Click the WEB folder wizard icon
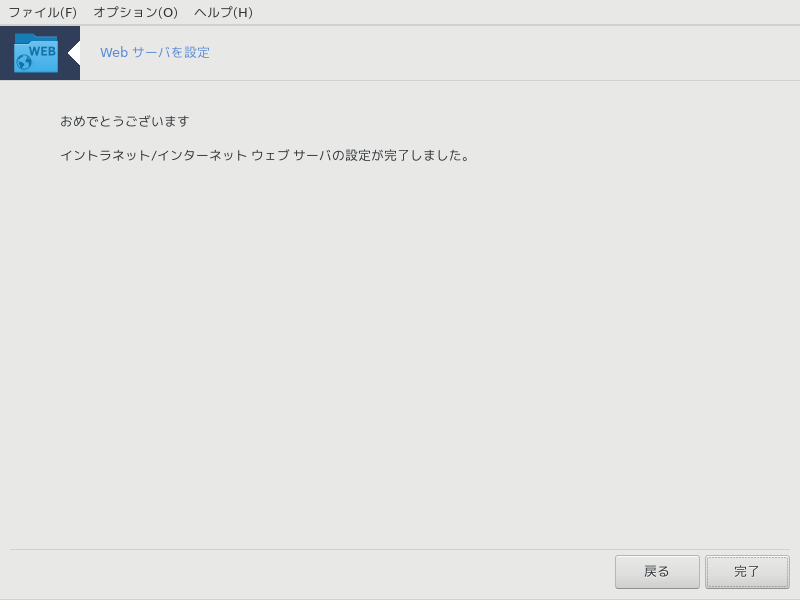800x600 pixels. point(36,53)
